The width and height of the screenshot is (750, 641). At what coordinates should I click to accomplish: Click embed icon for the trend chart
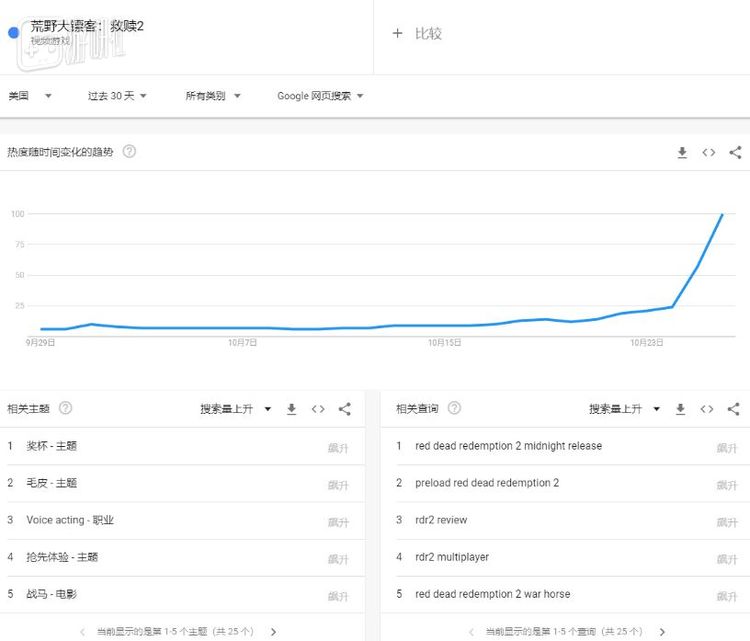[x=708, y=152]
